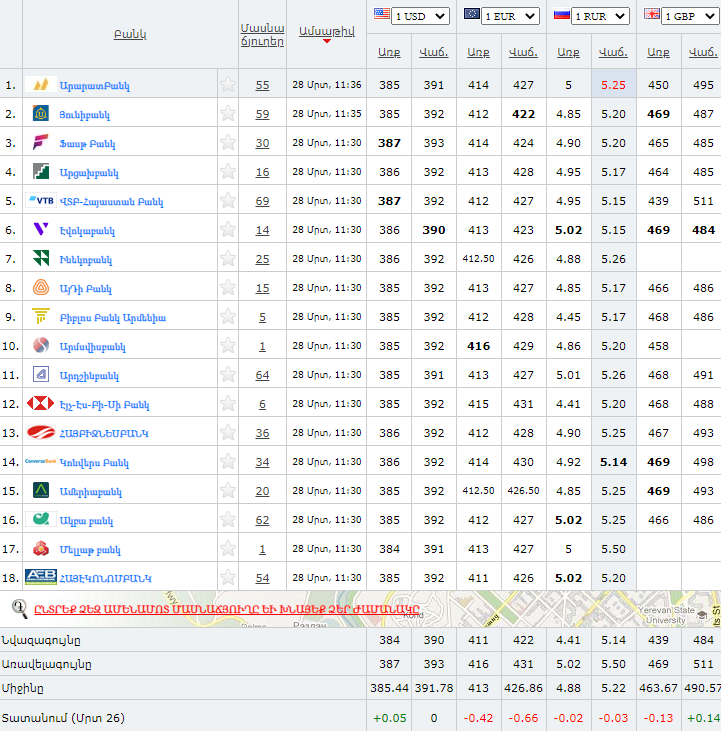This screenshot has width=721, height=731.
Task: Click Մելլաթ բանկ RUR sell rate 5.50
Action: pyautogui.click(x=613, y=549)
